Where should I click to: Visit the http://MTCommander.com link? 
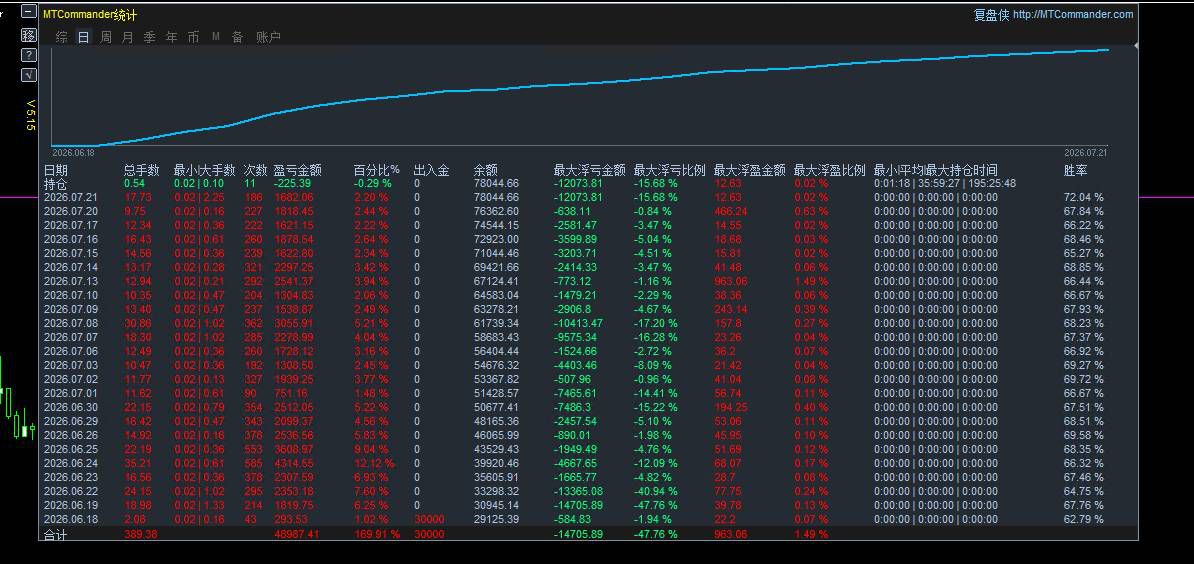[x=1072, y=14]
